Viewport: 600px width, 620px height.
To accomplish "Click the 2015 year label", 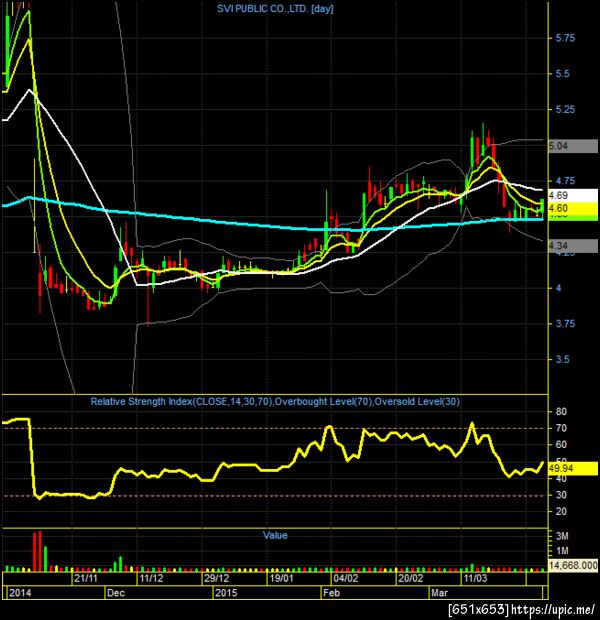I will [x=226, y=593].
